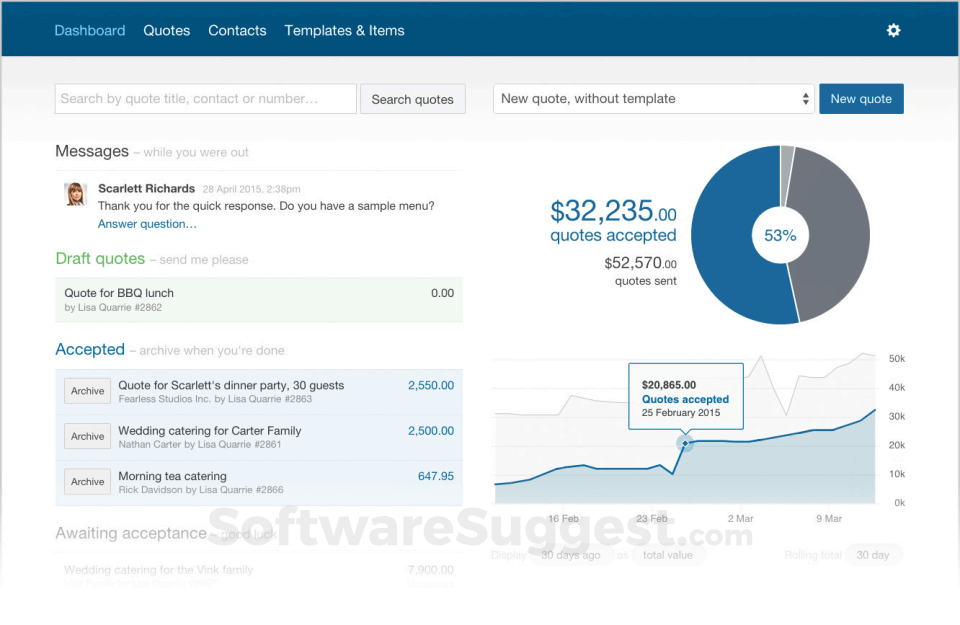Viewport: 960px width, 625px height.
Task: Click the Scarlett Richards profile photo
Action: pos(76,194)
